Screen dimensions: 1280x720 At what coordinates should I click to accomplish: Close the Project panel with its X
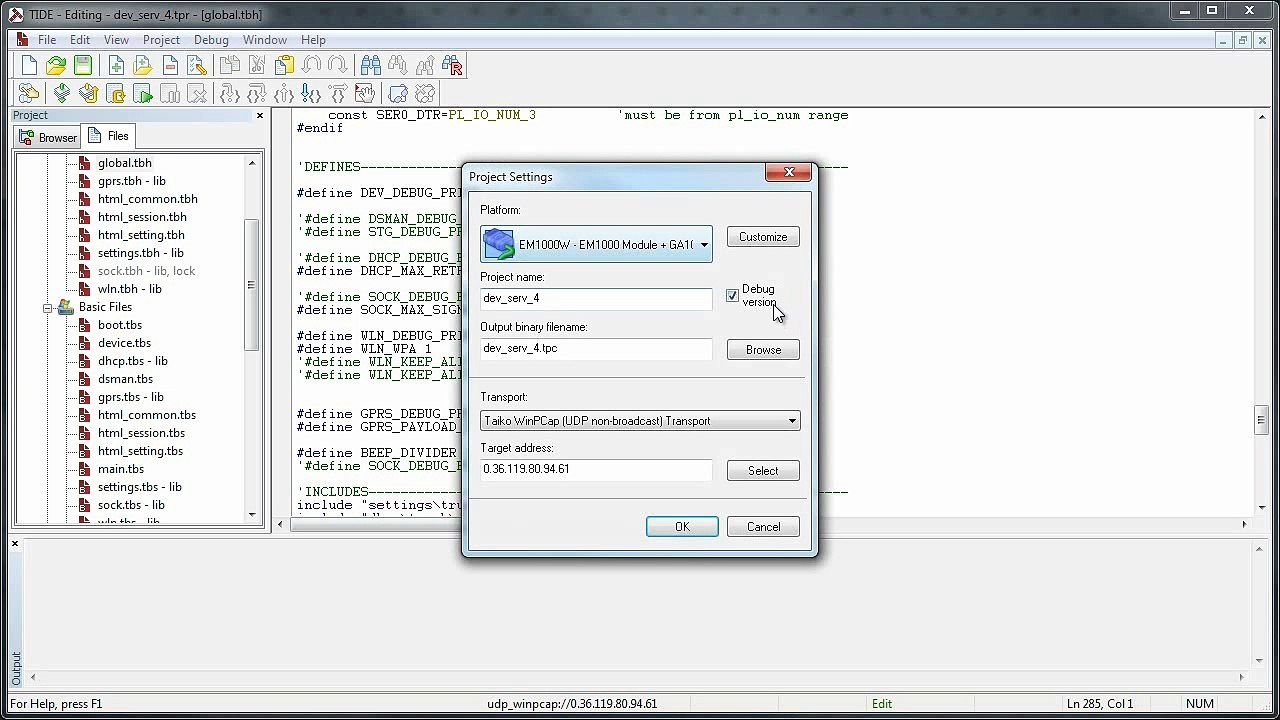pos(260,116)
